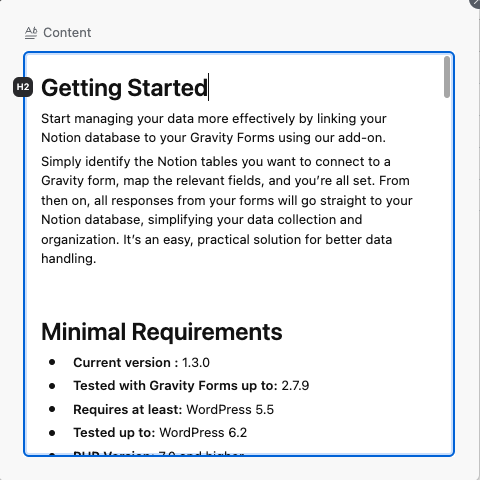Click the Tested with Gravity Forms 2.7.9 item
Screen dimensions: 480x480
(x=191, y=386)
